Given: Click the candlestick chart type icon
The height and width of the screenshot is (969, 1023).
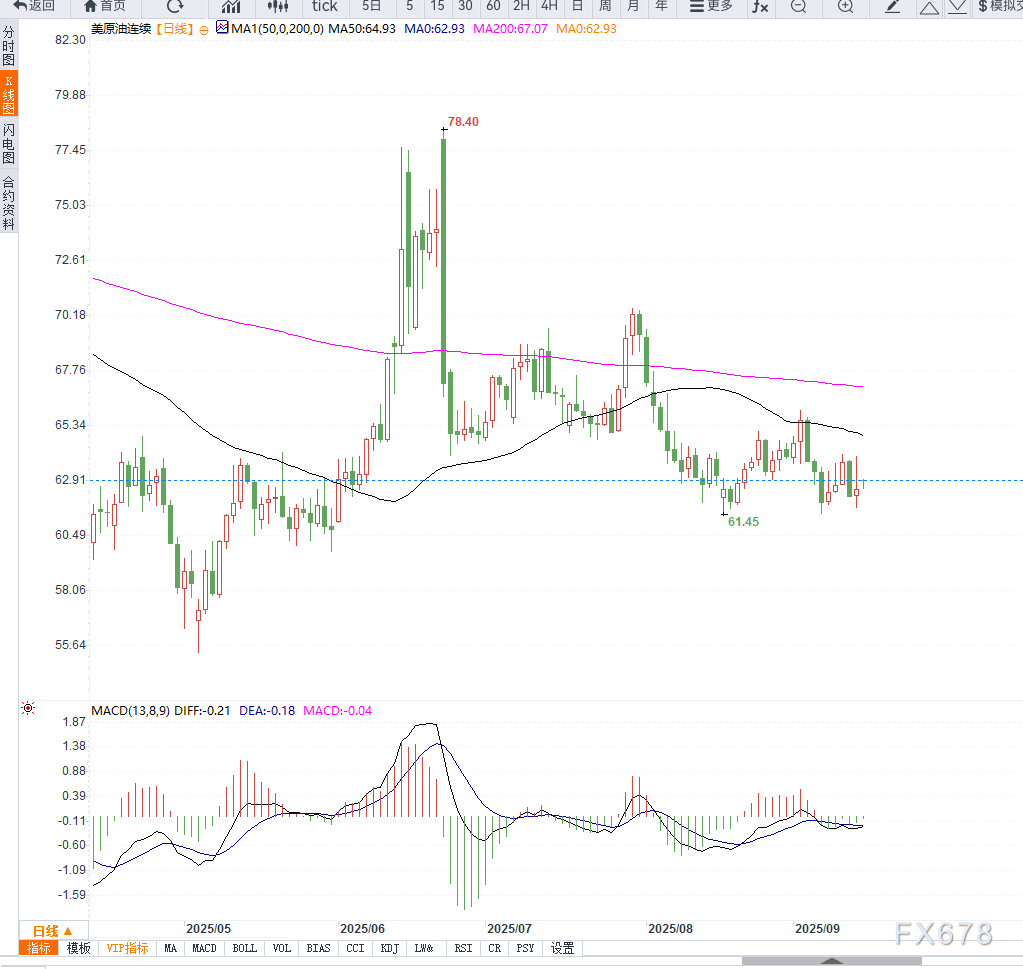Looking at the screenshot, I should click(277, 6).
